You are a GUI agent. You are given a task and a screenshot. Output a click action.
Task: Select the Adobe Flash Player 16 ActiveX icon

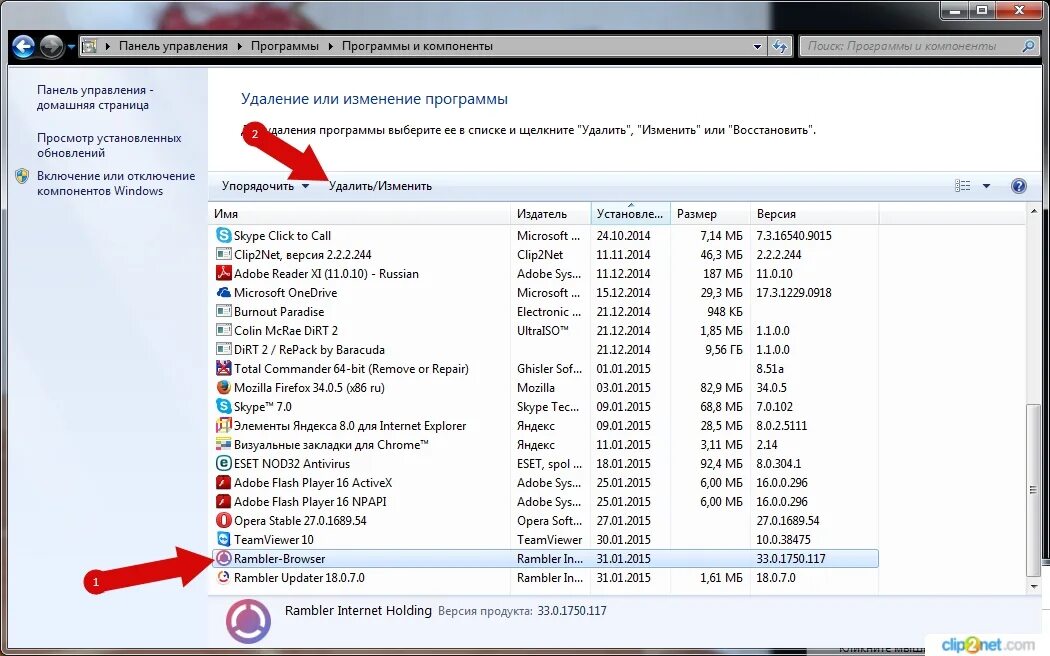(224, 482)
